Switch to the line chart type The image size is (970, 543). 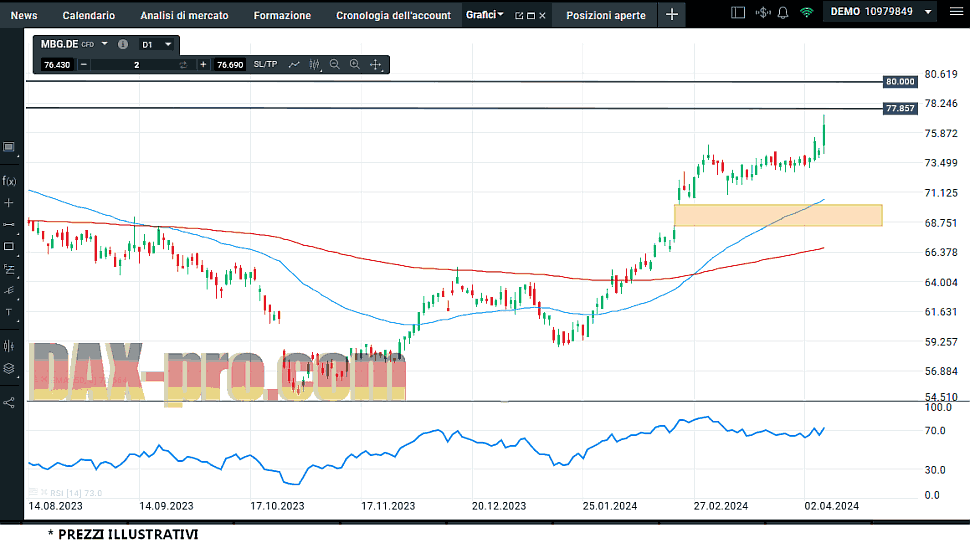[294, 64]
